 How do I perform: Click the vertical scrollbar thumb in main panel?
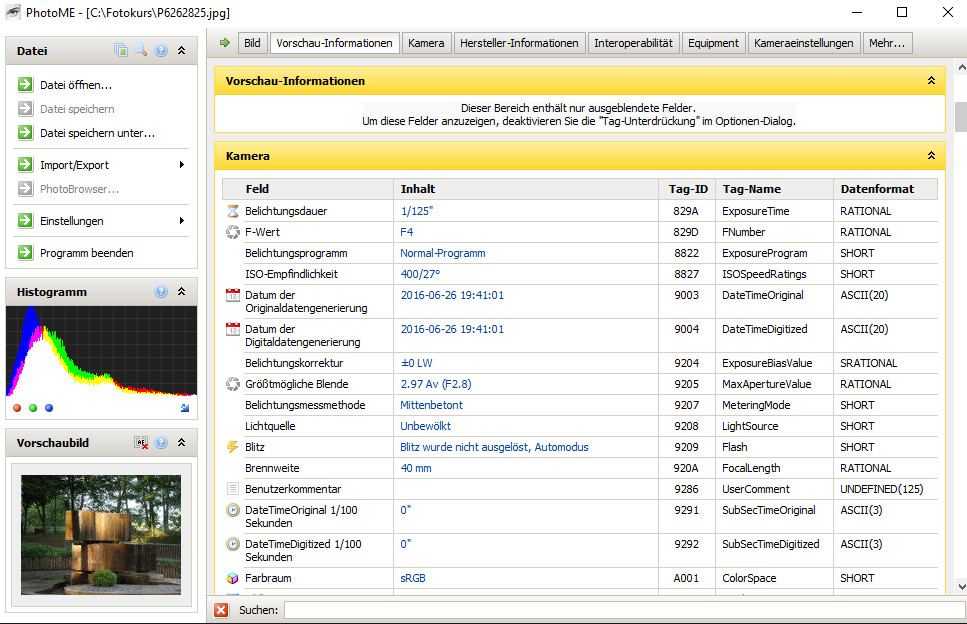(960, 117)
